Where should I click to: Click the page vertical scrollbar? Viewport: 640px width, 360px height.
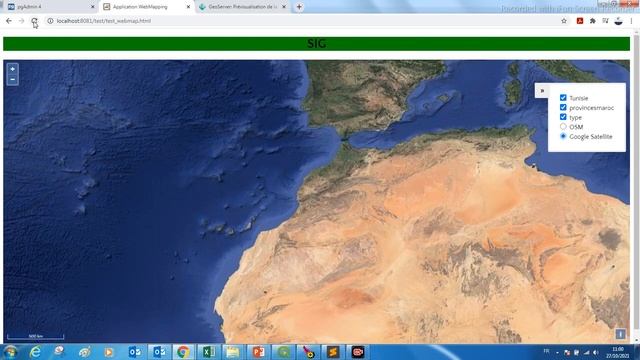(636, 184)
